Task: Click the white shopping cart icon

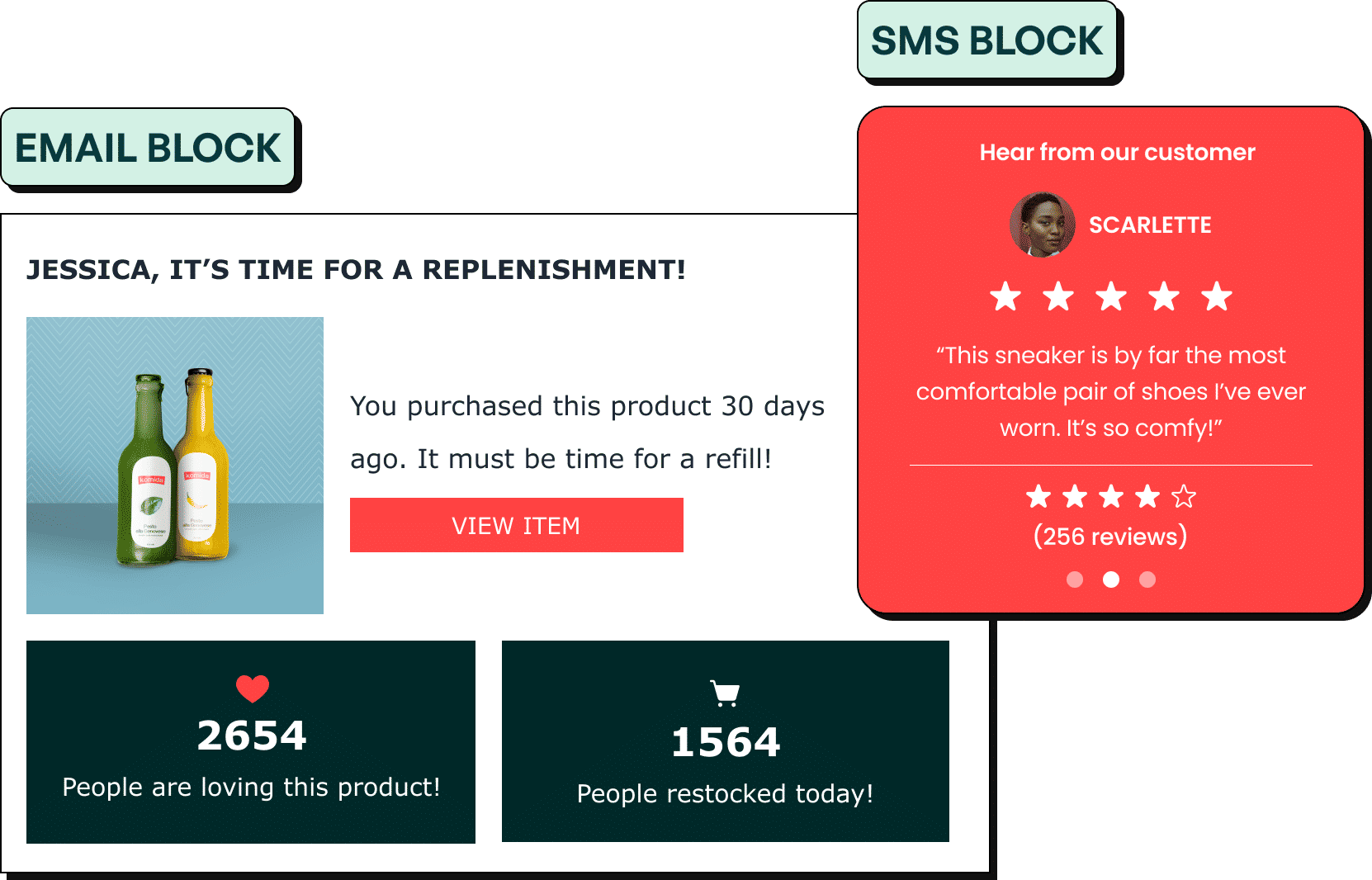Action: click(x=725, y=693)
